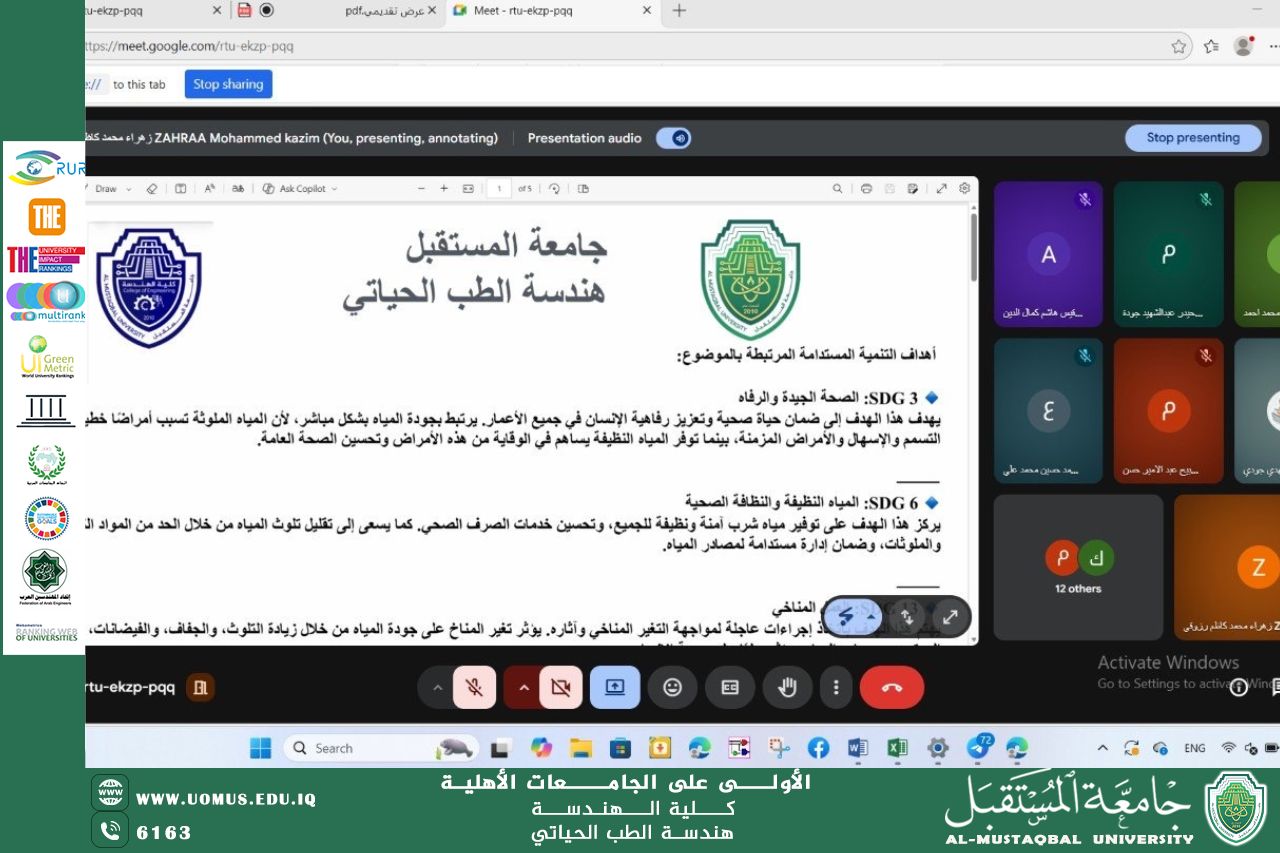Zoom in on the PDF with the plus icon
1280x853 pixels.
pos(443,188)
